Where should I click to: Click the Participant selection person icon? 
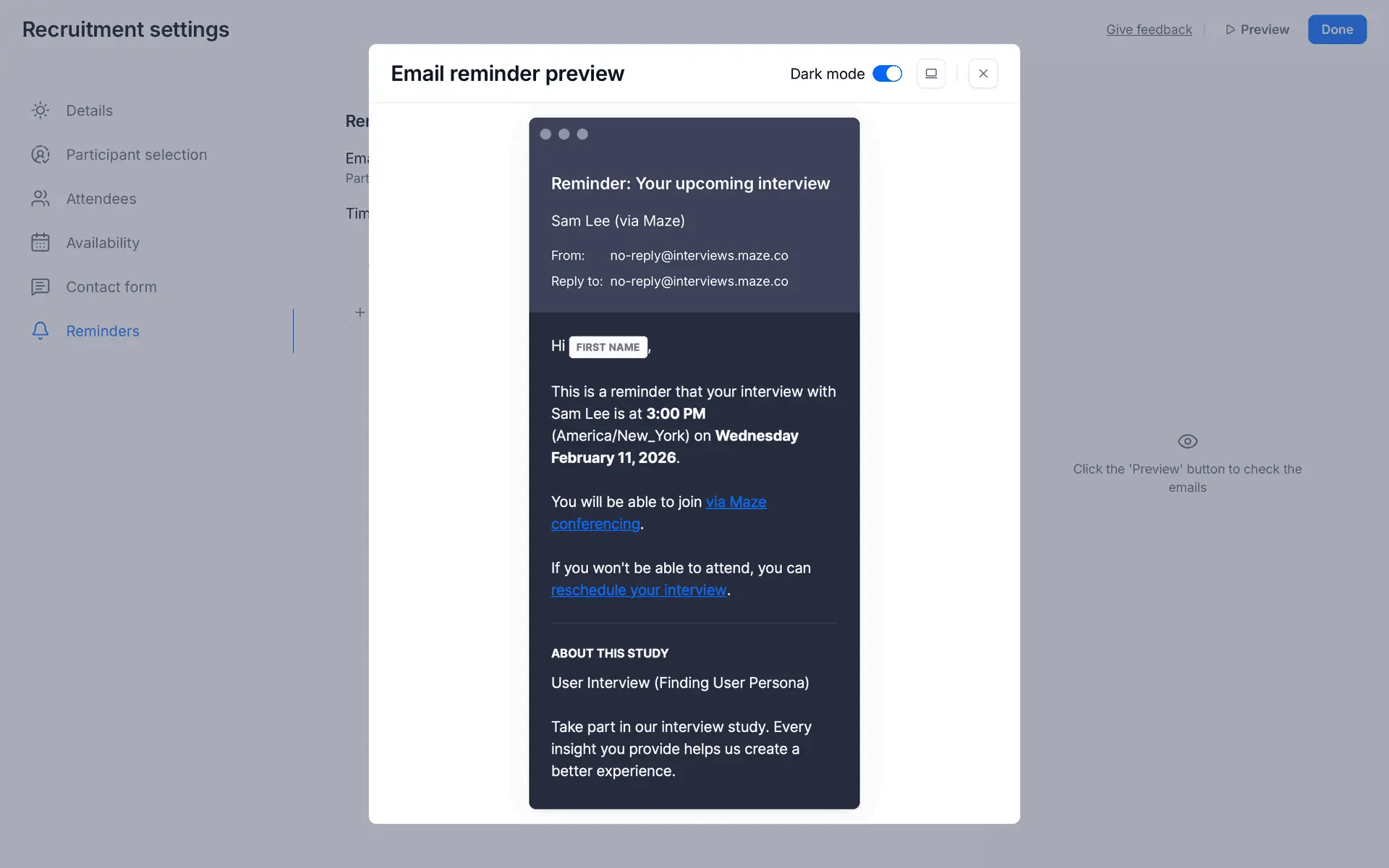(x=41, y=155)
